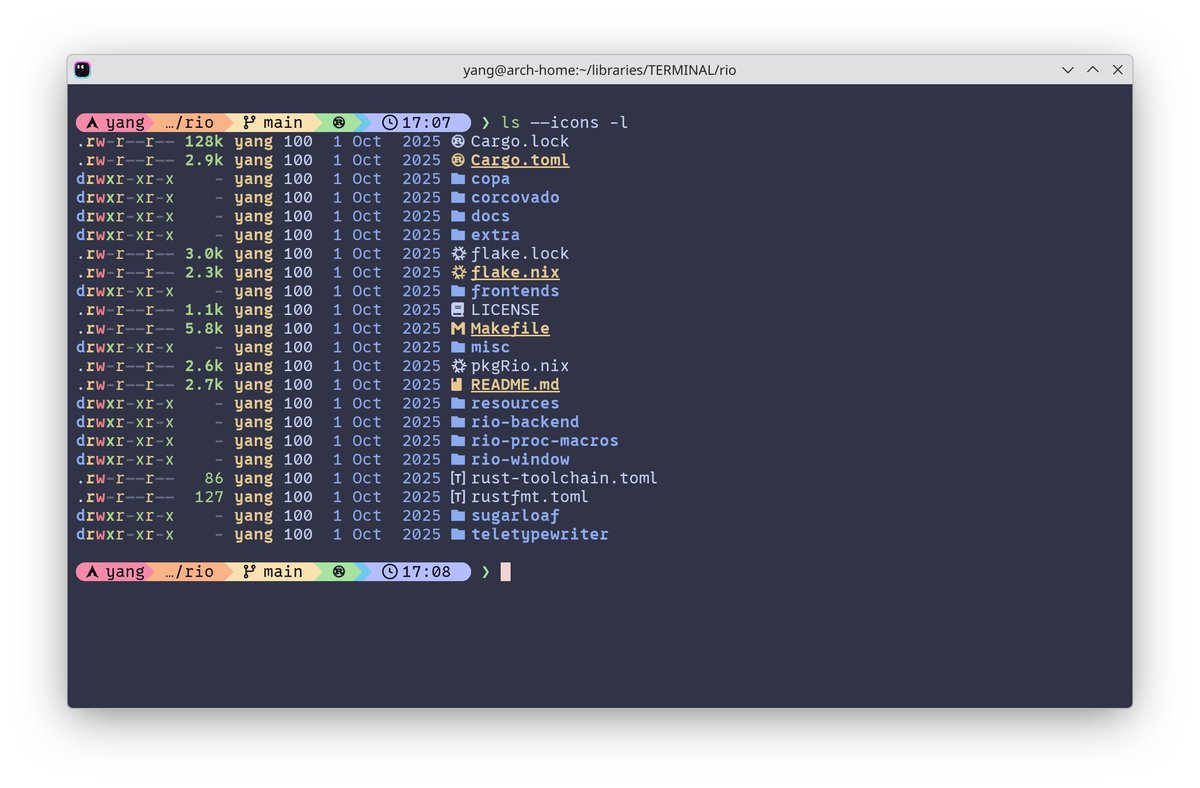Viewport: 1200px width, 788px height.
Task: Click the underlined Makefile name
Action: [x=510, y=328]
